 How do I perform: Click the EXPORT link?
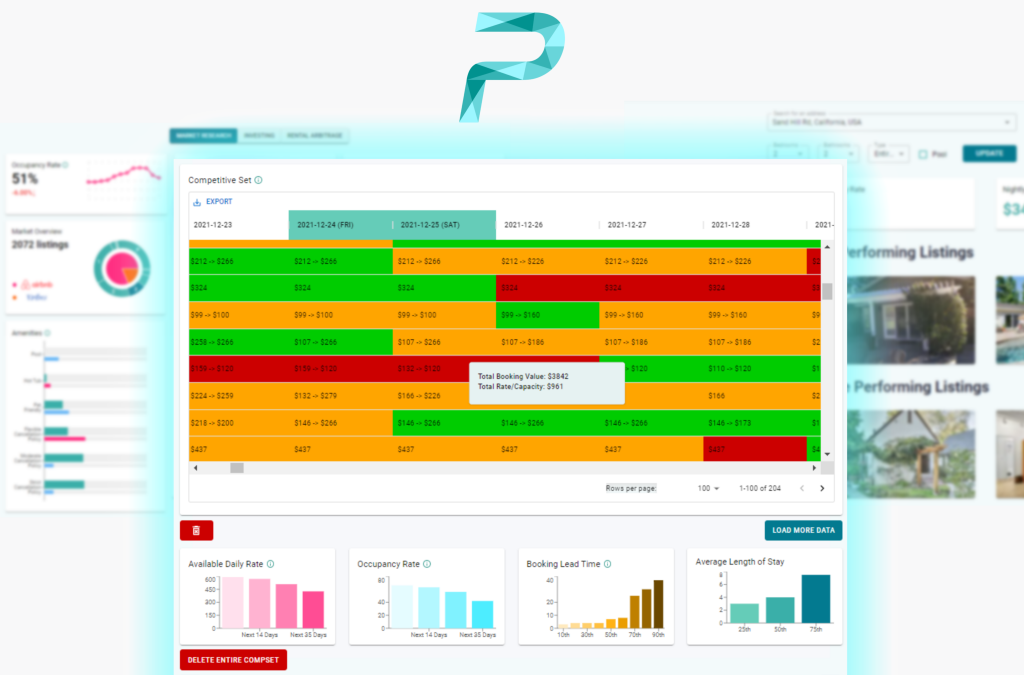(x=219, y=202)
